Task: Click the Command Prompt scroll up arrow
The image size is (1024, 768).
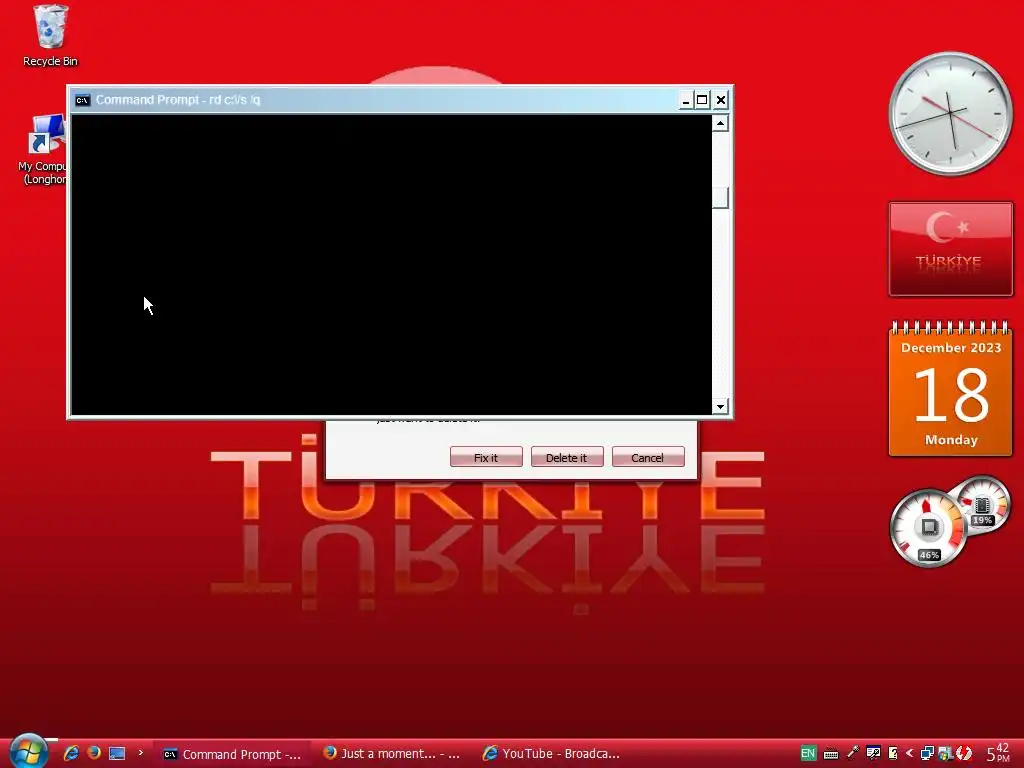Action: 720,123
